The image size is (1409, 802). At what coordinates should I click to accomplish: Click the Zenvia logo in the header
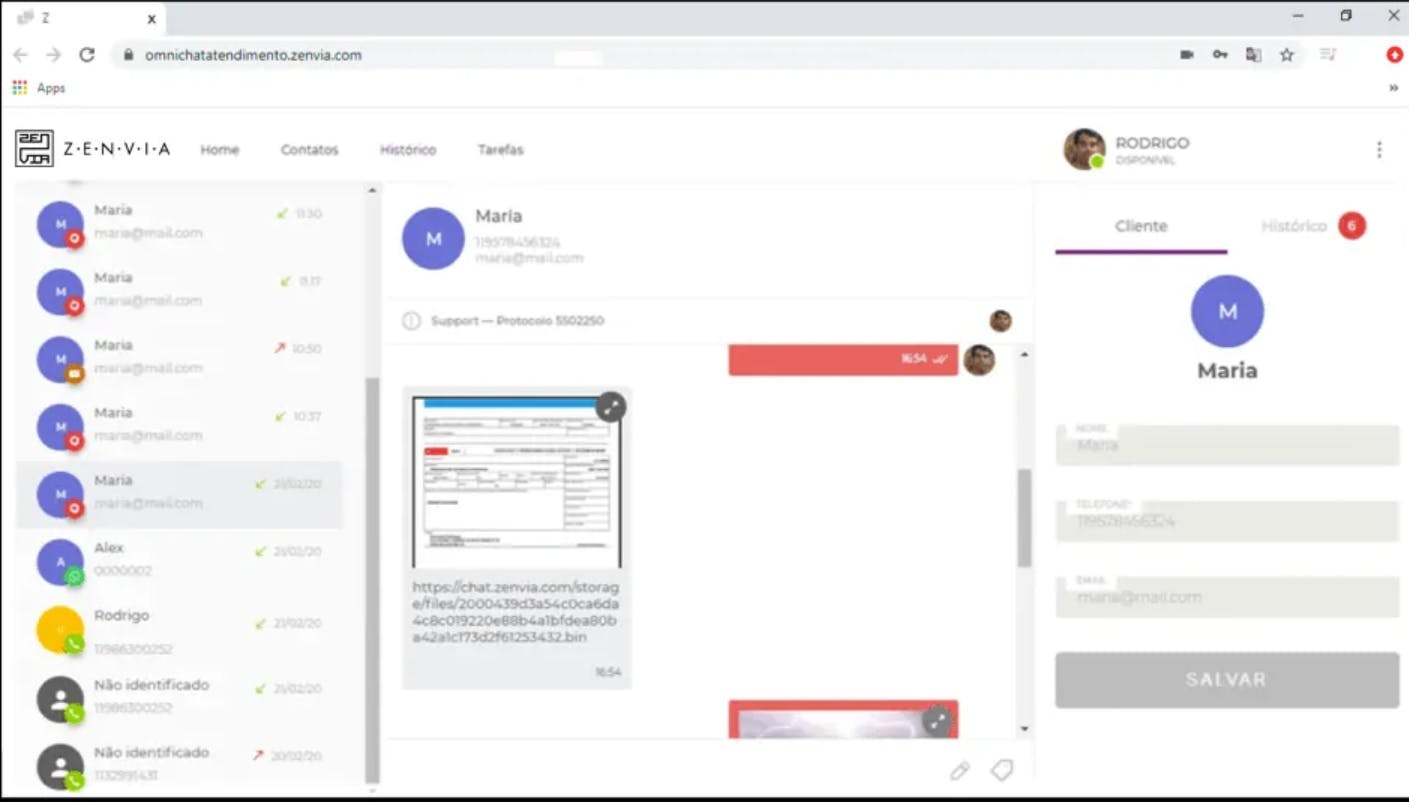[33, 148]
